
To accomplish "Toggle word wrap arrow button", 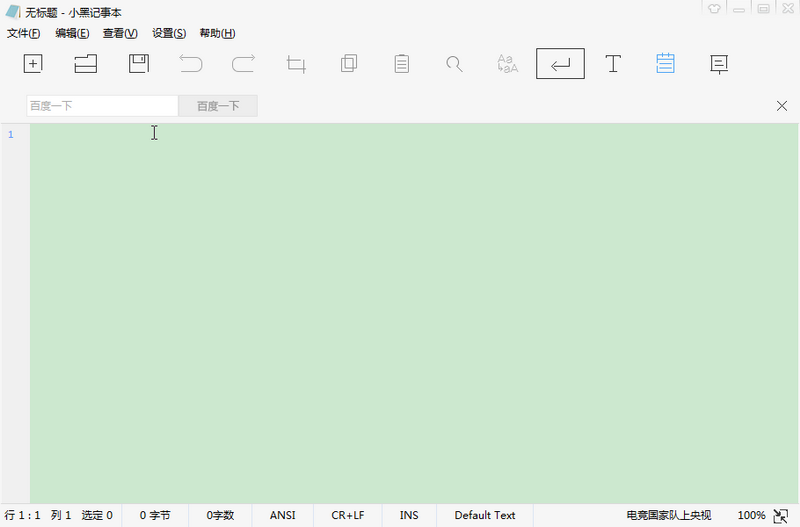I will click(560, 64).
